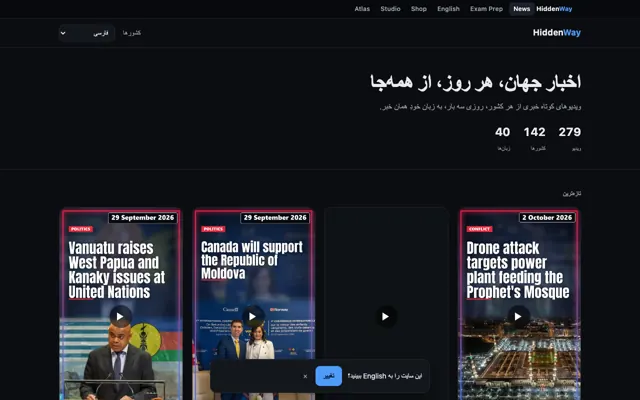
Task: Play the Drone attack power plant video
Action: coord(518,316)
